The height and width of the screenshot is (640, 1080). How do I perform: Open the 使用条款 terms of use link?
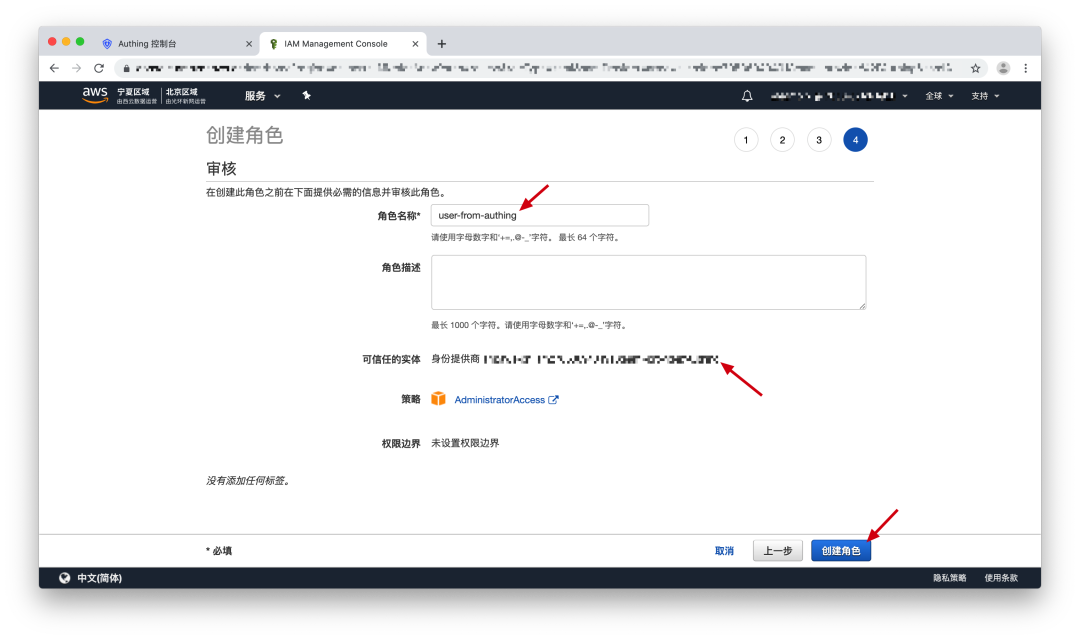click(1001, 578)
